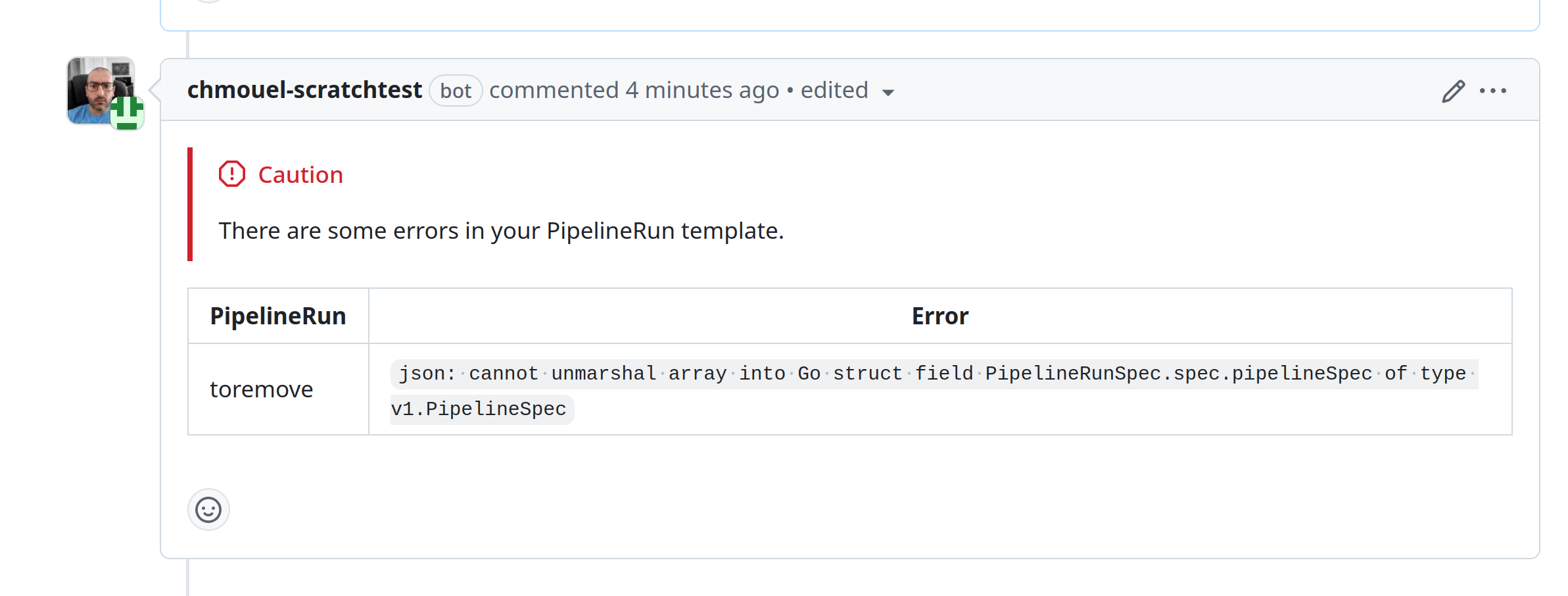
Task: Click the pencil icon to edit the comment
Action: [1452, 91]
